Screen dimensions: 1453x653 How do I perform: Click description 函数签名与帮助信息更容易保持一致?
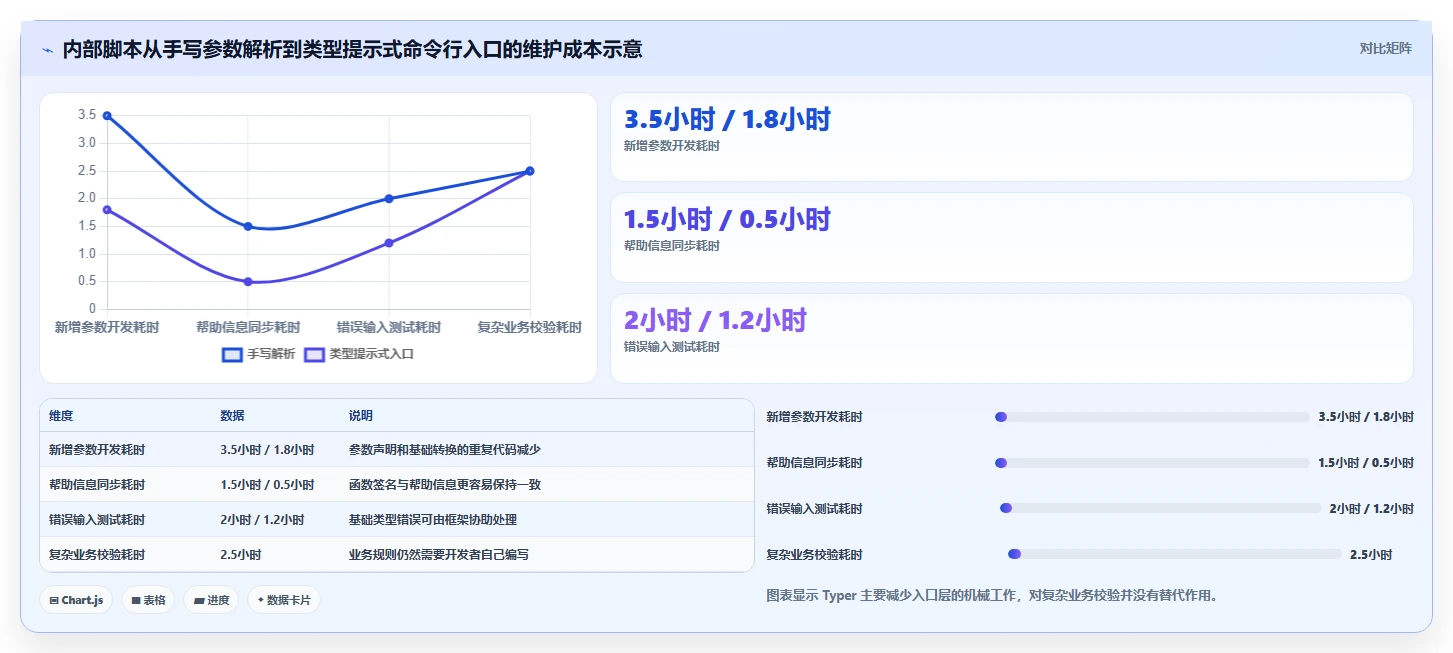point(445,485)
